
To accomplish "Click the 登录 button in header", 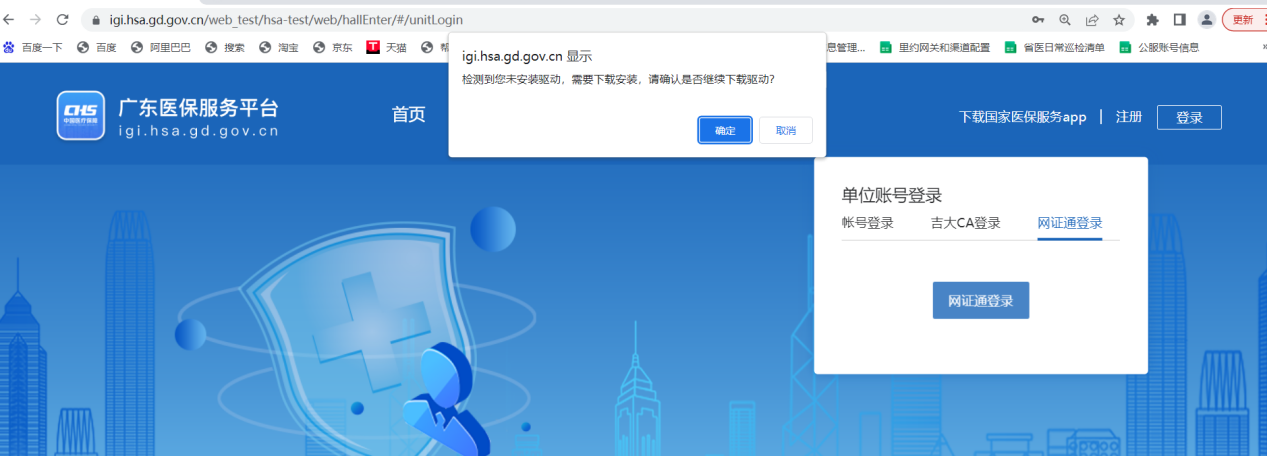I will (x=1189, y=117).
